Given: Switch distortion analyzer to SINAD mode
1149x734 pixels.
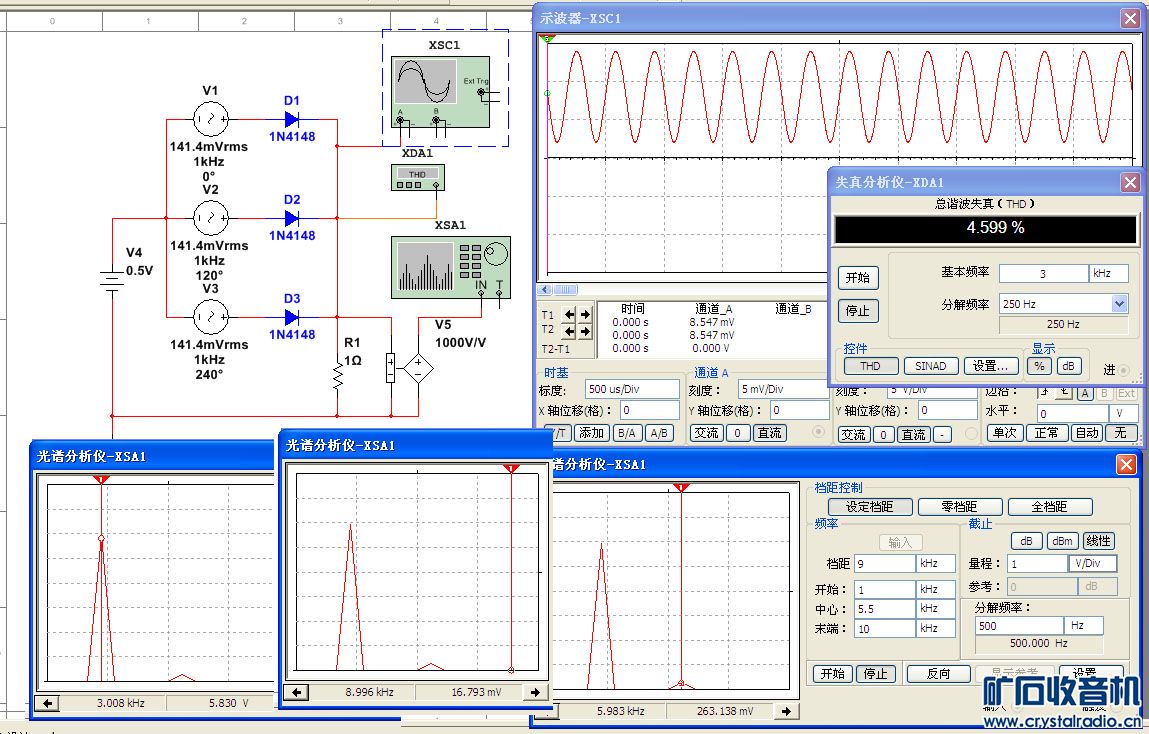Looking at the screenshot, I should click(931, 366).
